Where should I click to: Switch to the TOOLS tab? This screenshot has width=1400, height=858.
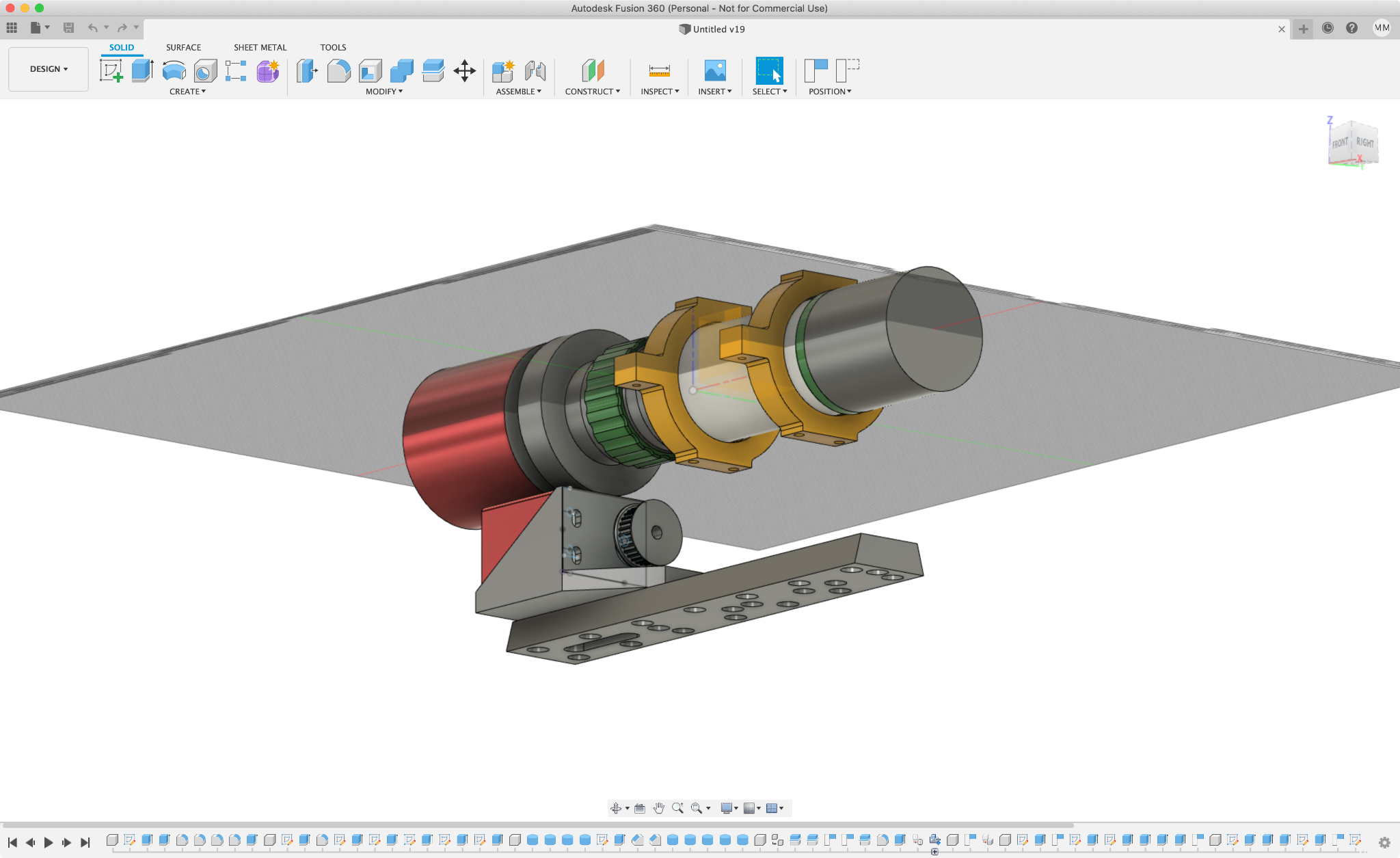tap(333, 48)
